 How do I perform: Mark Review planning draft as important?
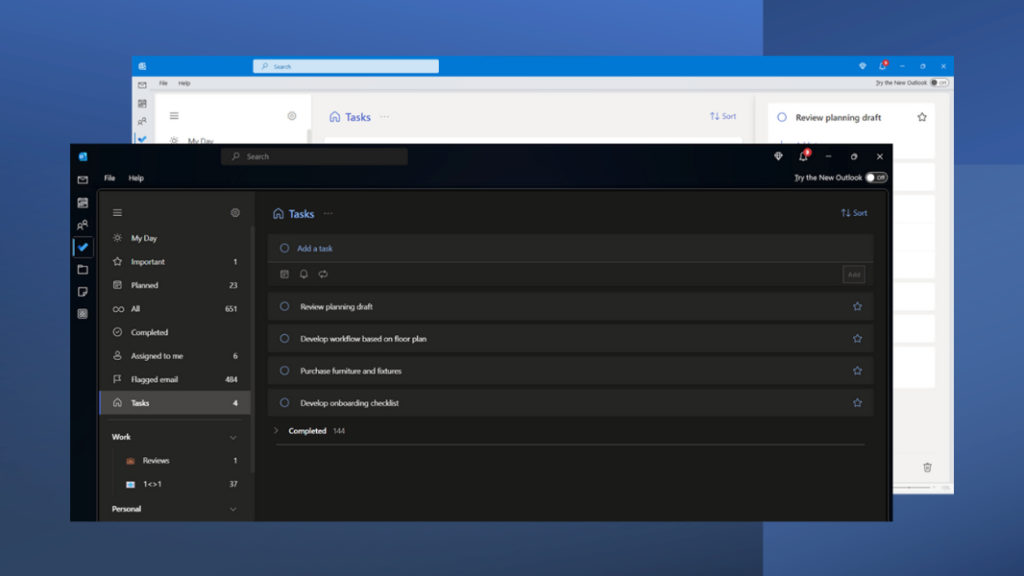[x=857, y=307]
